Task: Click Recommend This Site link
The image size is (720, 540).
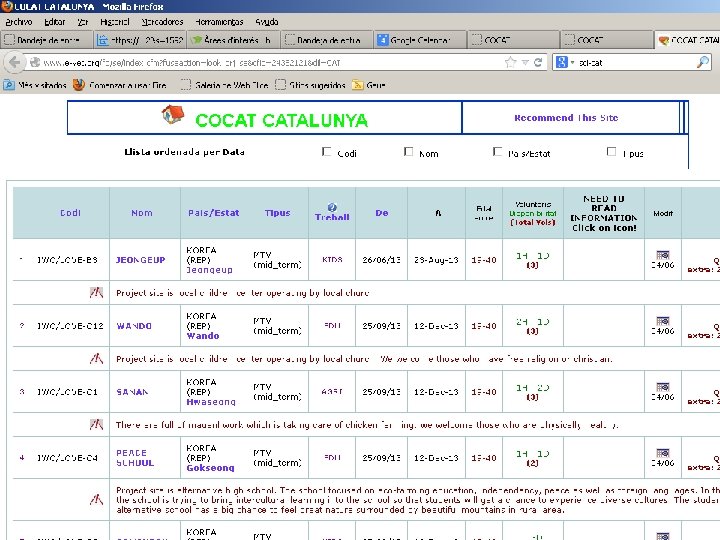Action: [x=566, y=118]
